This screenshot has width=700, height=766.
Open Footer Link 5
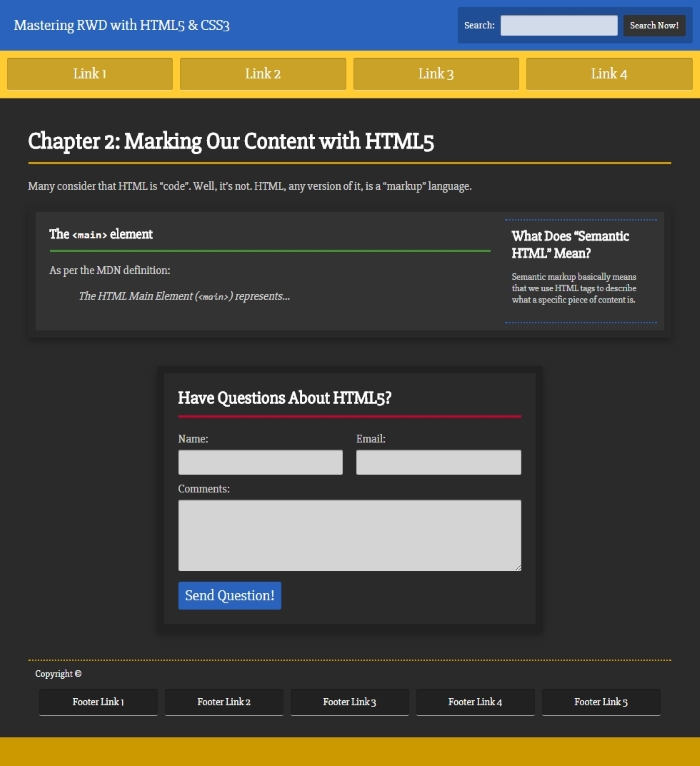601,702
